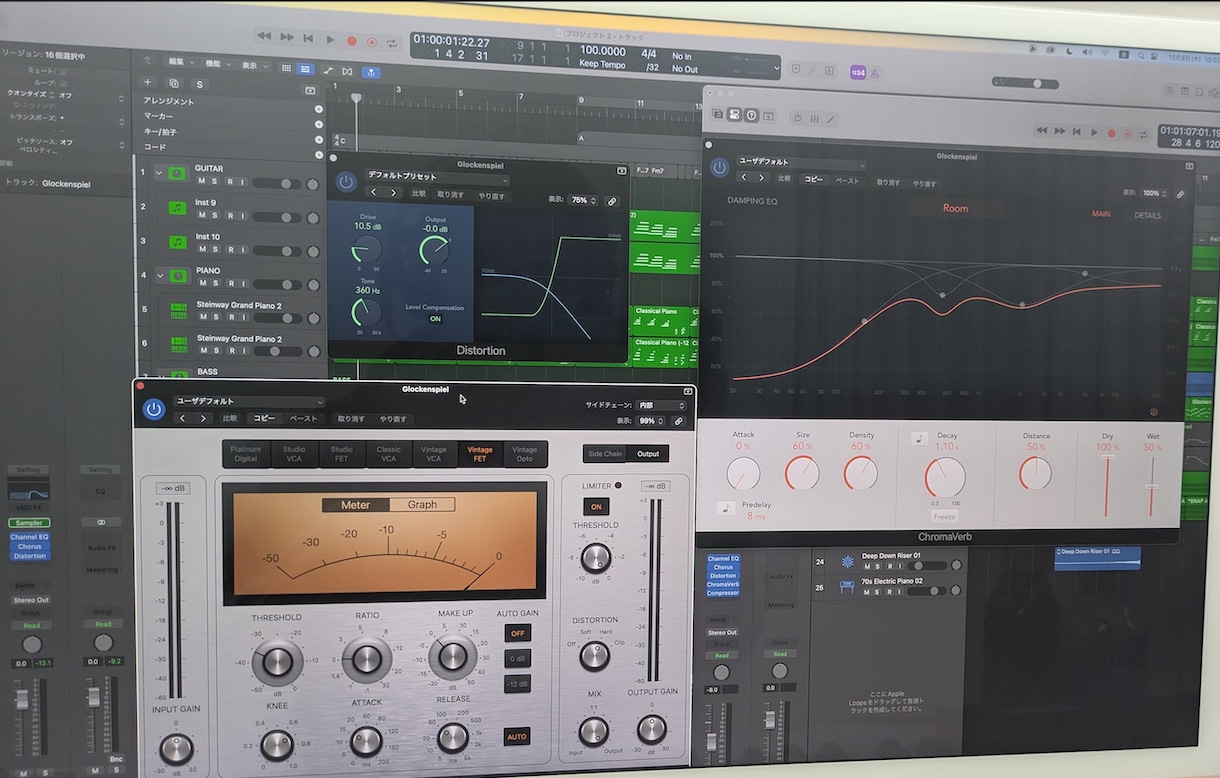Switch Compressor panel to Side Chain
Screen dimensions: 1220x778
(604, 454)
